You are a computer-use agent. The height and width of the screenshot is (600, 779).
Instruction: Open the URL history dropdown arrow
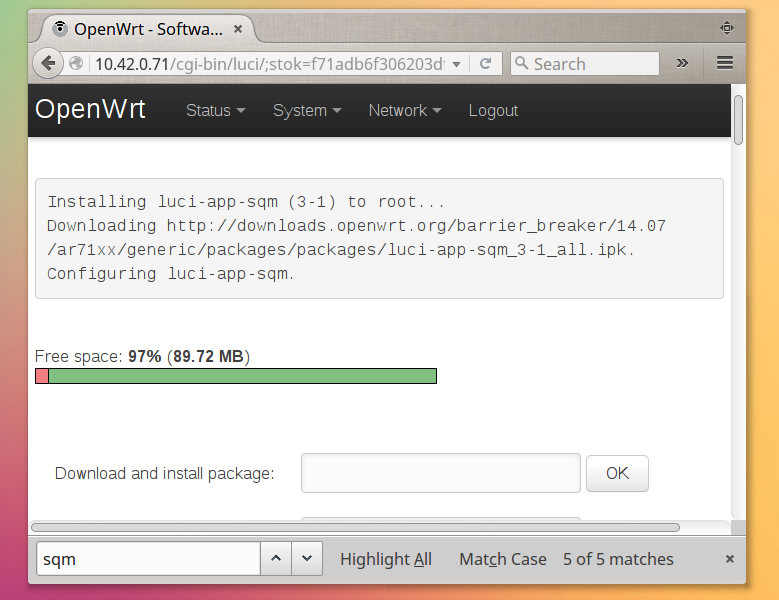(x=457, y=64)
